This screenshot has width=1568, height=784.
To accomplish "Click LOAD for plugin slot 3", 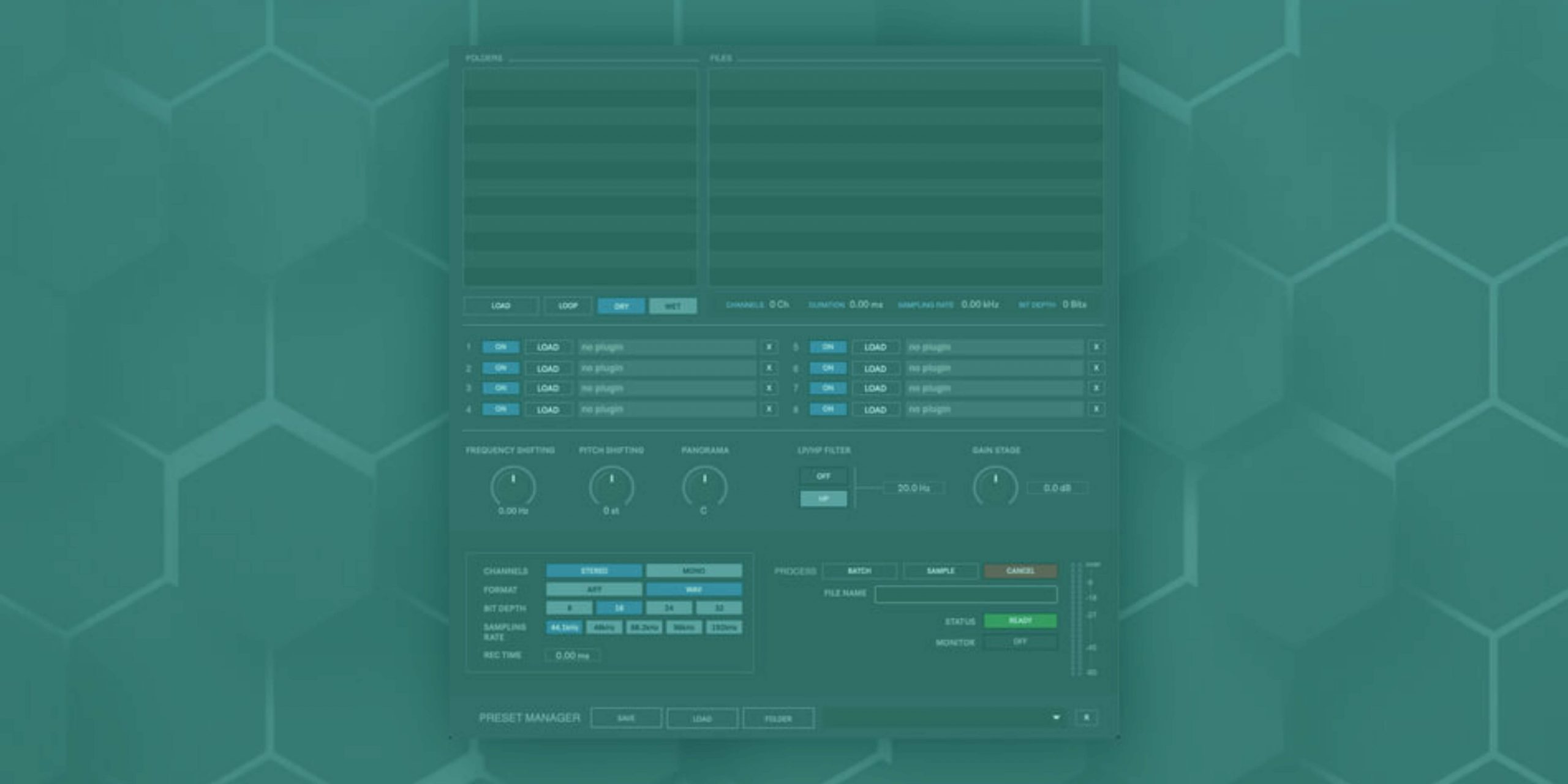I will pos(548,388).
